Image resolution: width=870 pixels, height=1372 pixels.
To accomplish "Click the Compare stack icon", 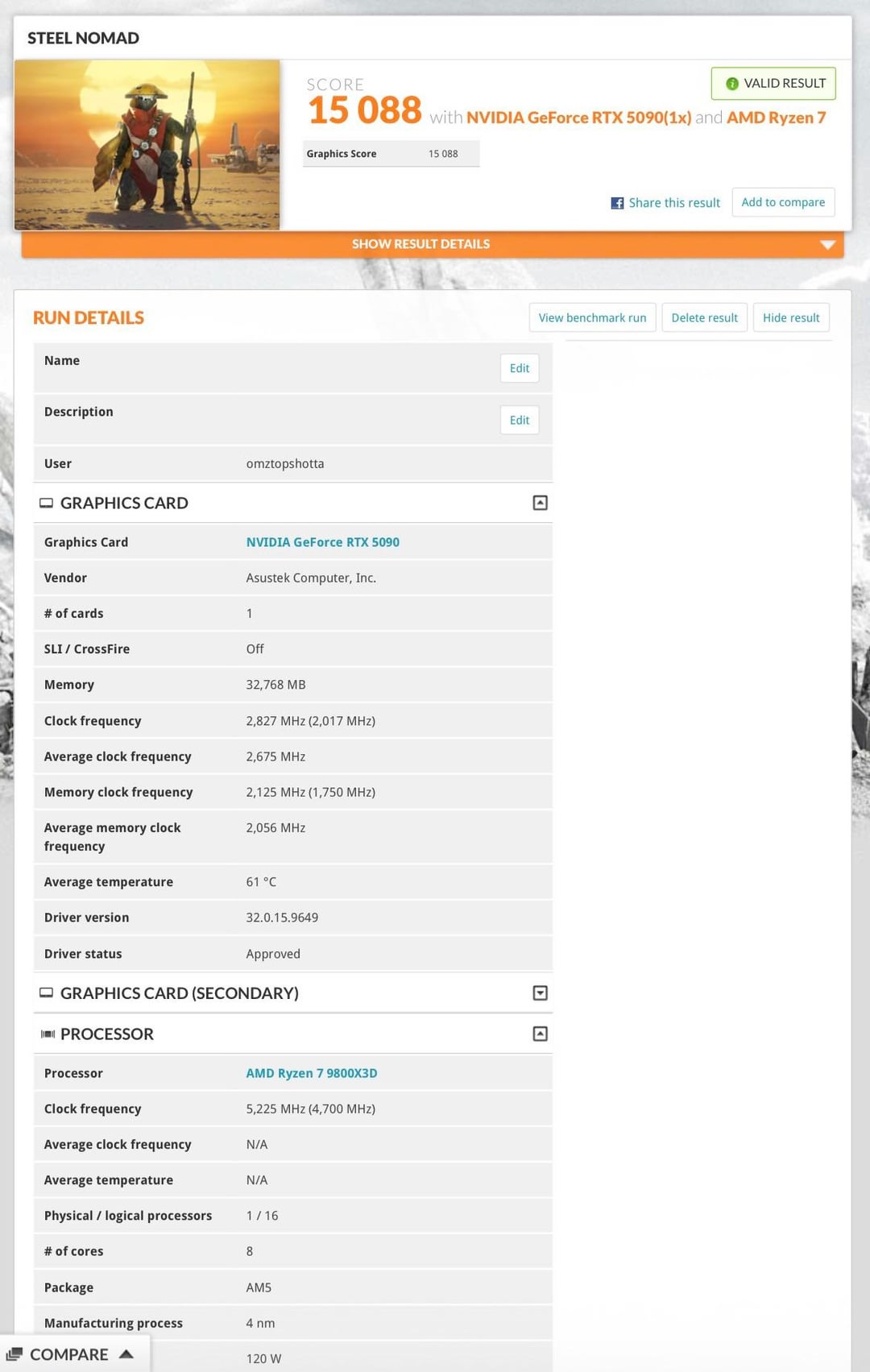I will point(14,1354).
